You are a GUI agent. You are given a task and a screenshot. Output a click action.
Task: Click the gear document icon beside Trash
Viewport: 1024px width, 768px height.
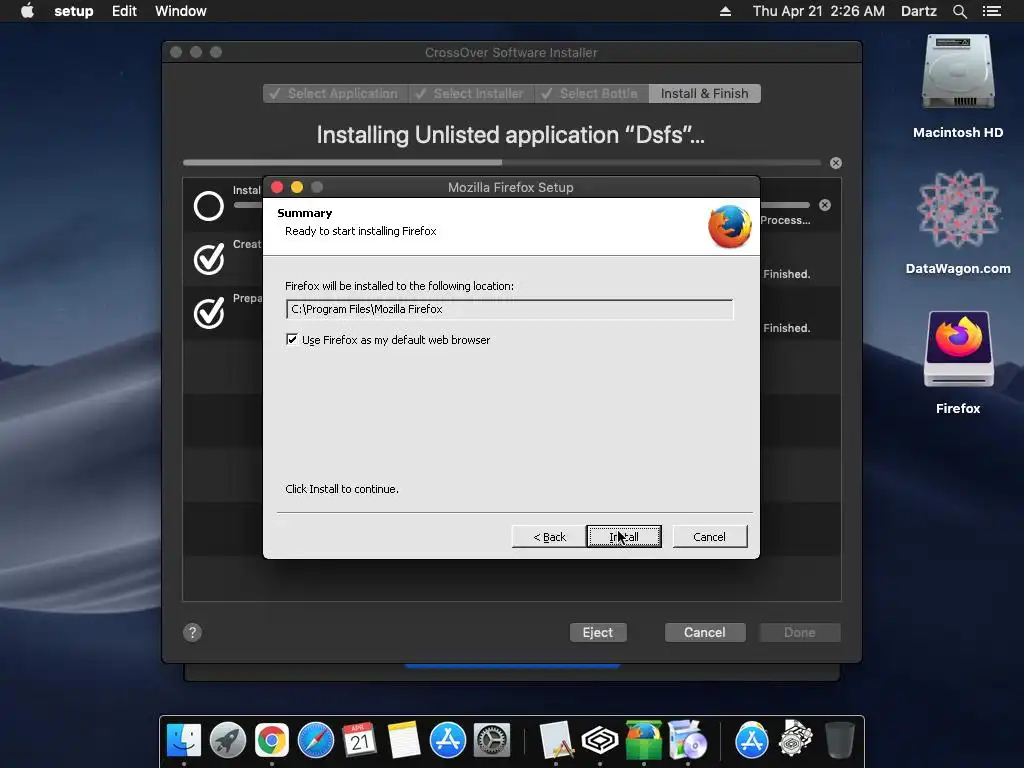(x=795, y=738)
